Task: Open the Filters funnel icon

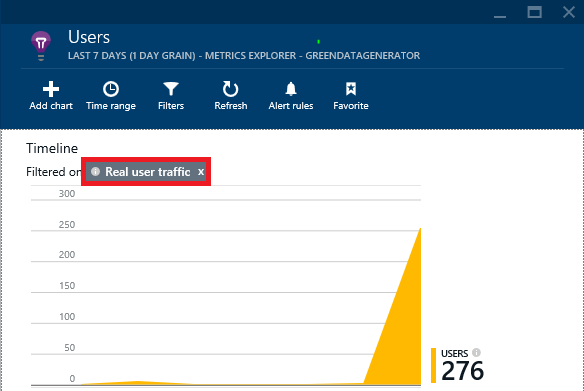Action: (171, 89)
